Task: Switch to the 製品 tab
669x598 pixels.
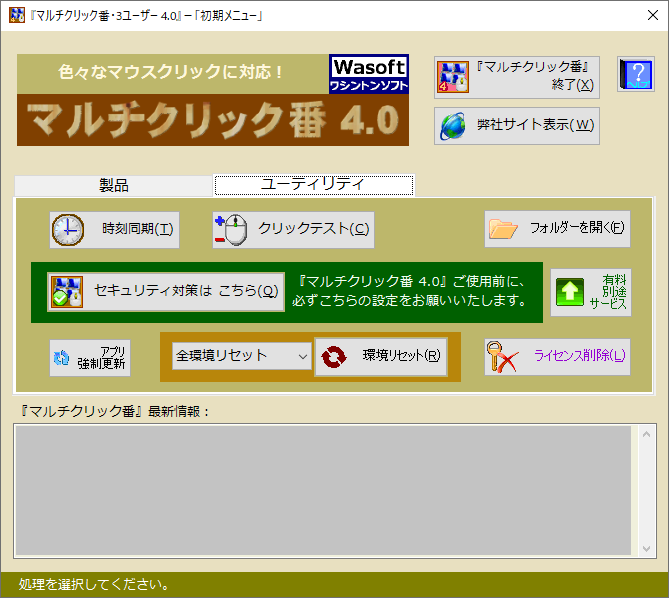Action: pyautogui.click(x=113, y=185)
